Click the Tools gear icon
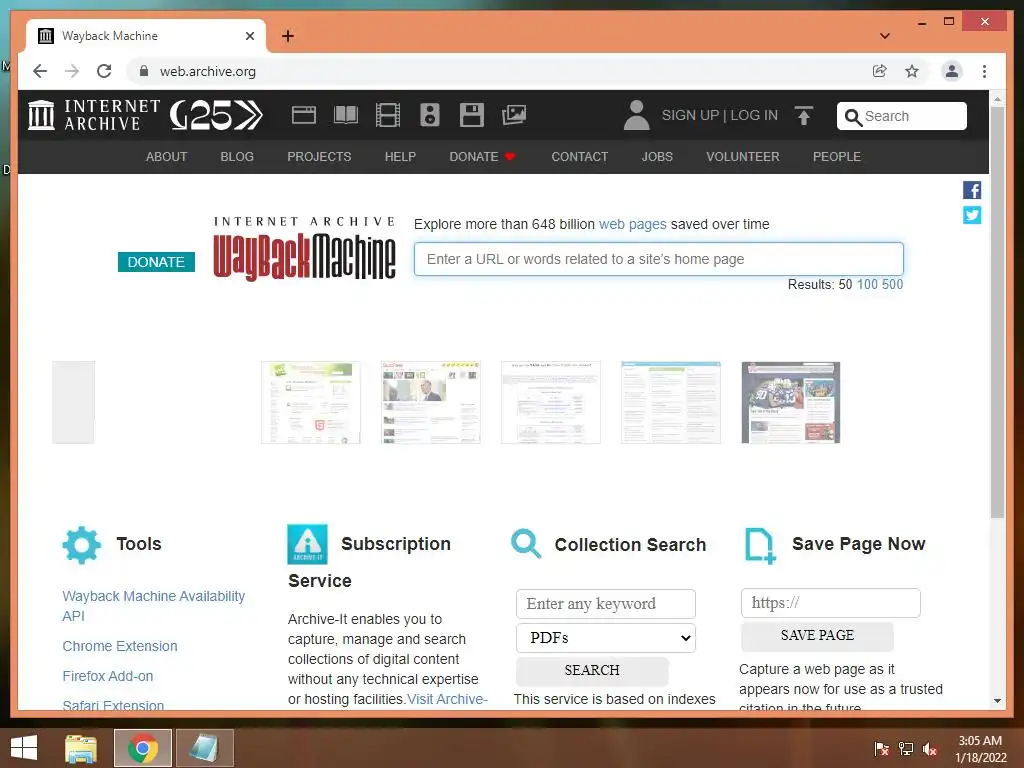Screen dimensions: 1024x768 [82, 545]
